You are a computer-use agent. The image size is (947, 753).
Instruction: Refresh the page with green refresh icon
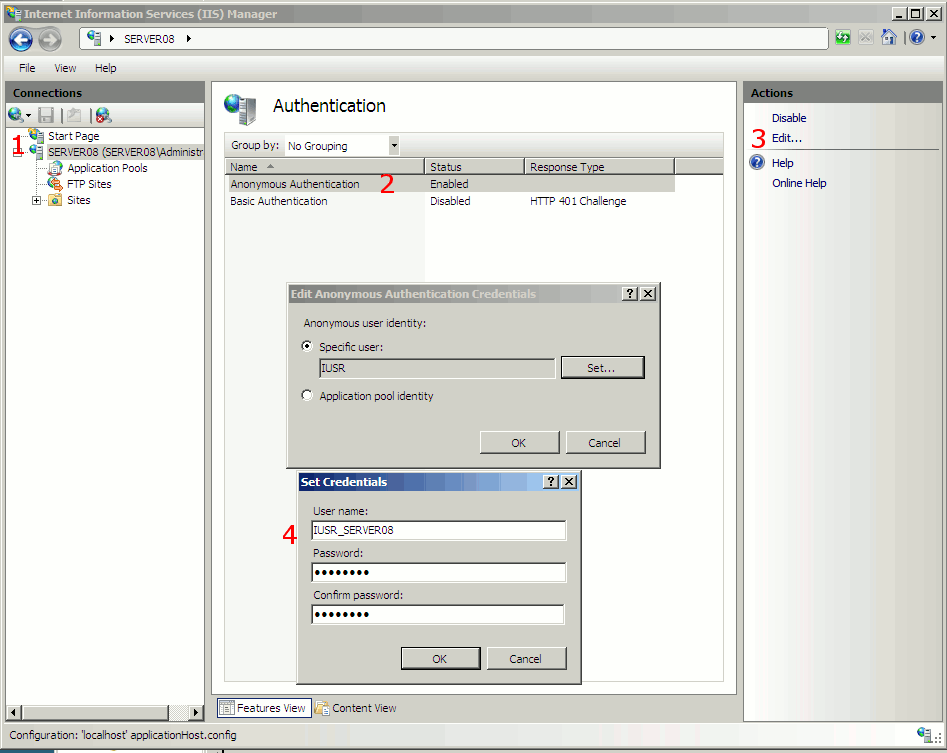[x=843, y=37]
